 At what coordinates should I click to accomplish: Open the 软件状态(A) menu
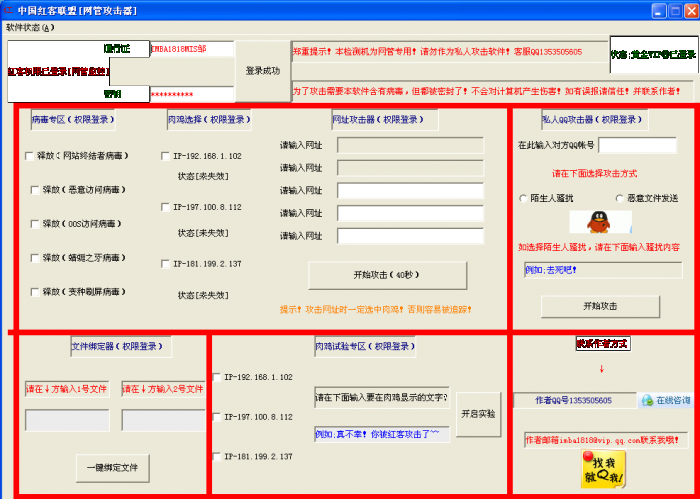[x=30, y=27]
